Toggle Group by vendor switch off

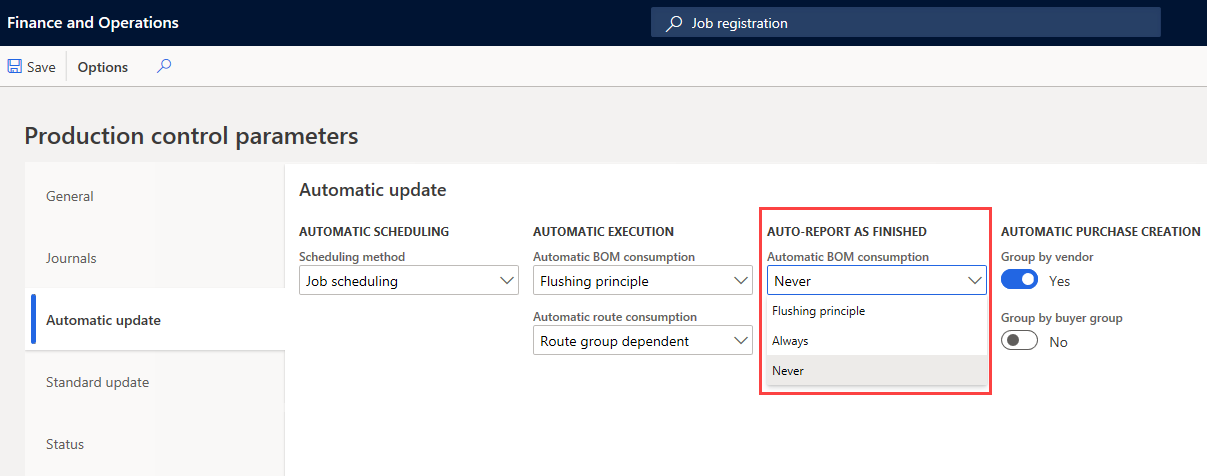click(1020, 281)
